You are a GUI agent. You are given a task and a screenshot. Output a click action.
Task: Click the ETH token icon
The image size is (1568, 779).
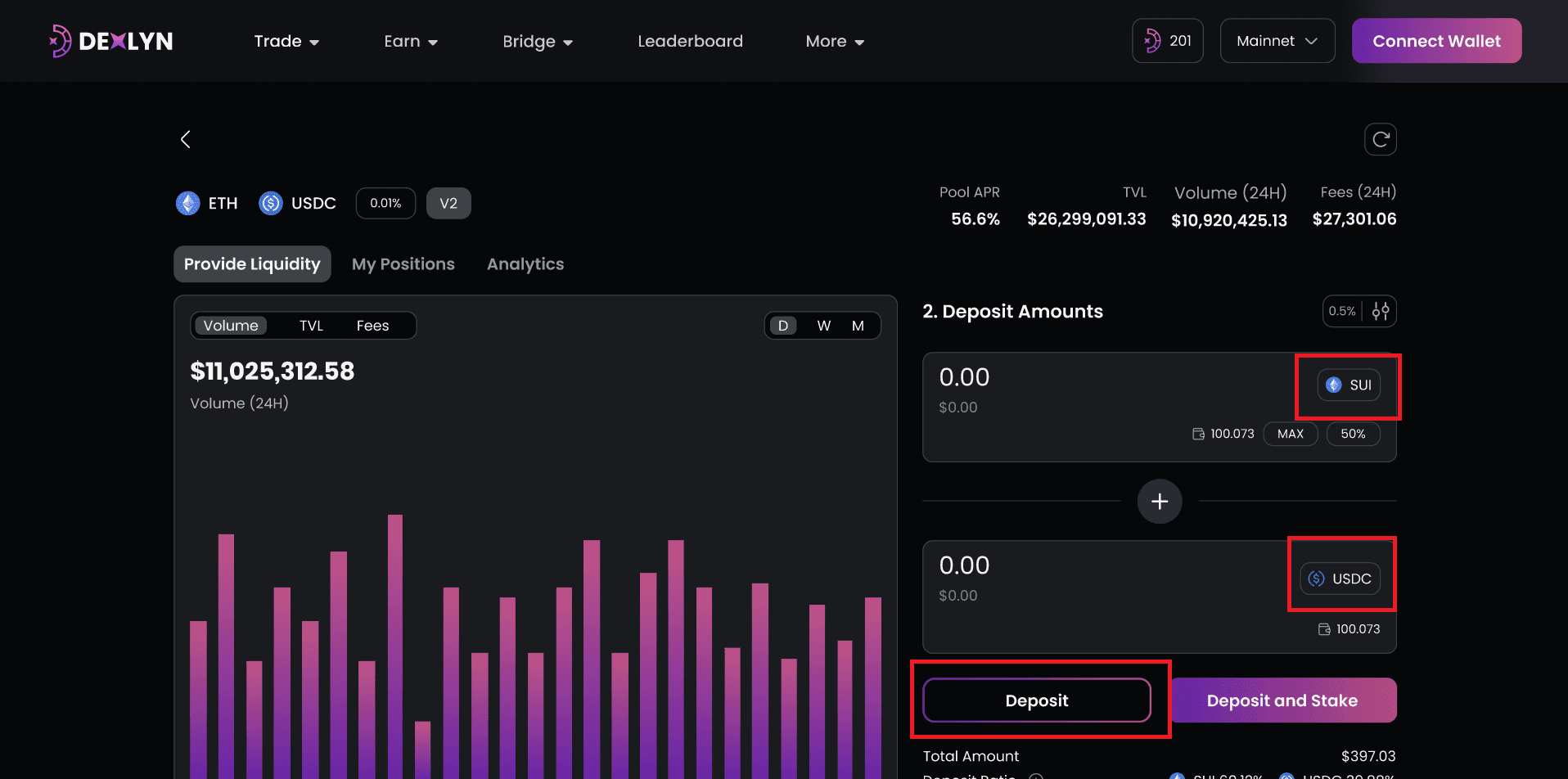tap(188, 203)
